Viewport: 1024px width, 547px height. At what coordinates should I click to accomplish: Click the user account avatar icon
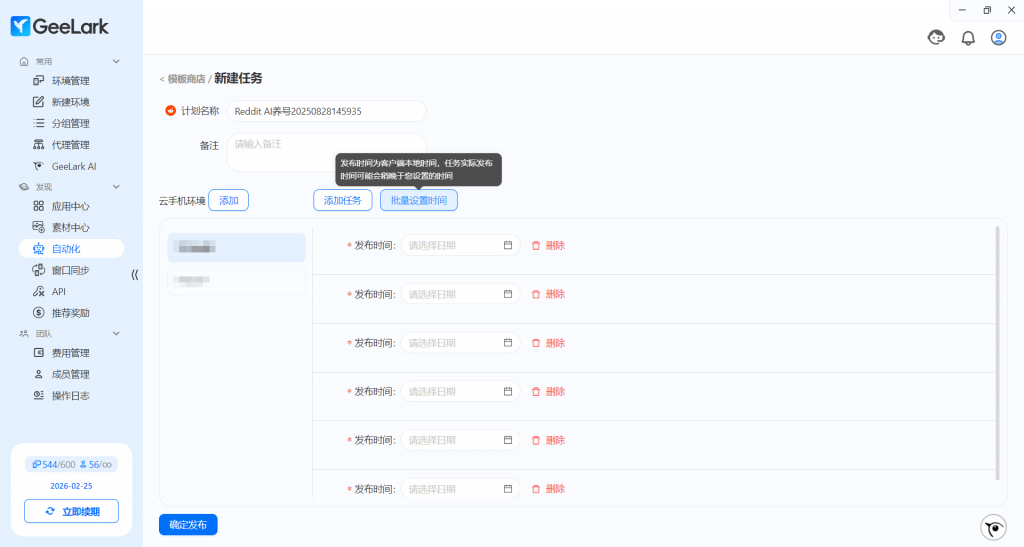[998, 38]
